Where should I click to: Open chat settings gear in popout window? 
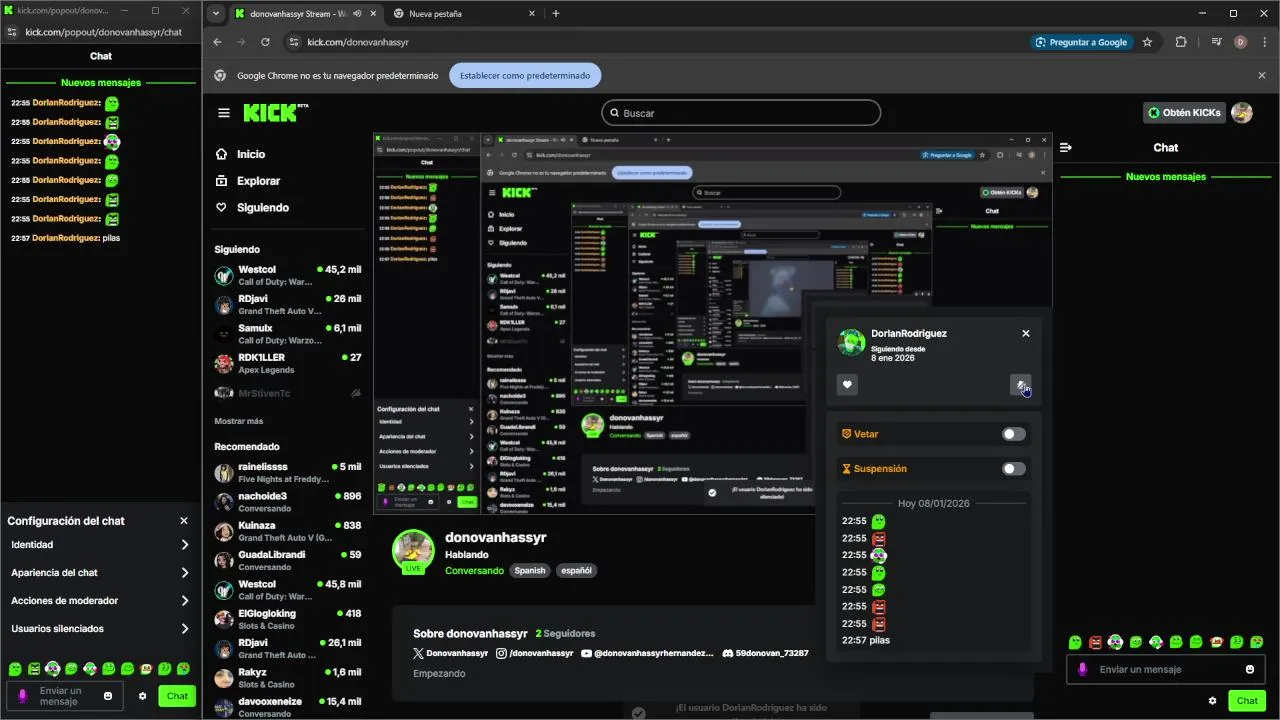[x=143, y=696]
